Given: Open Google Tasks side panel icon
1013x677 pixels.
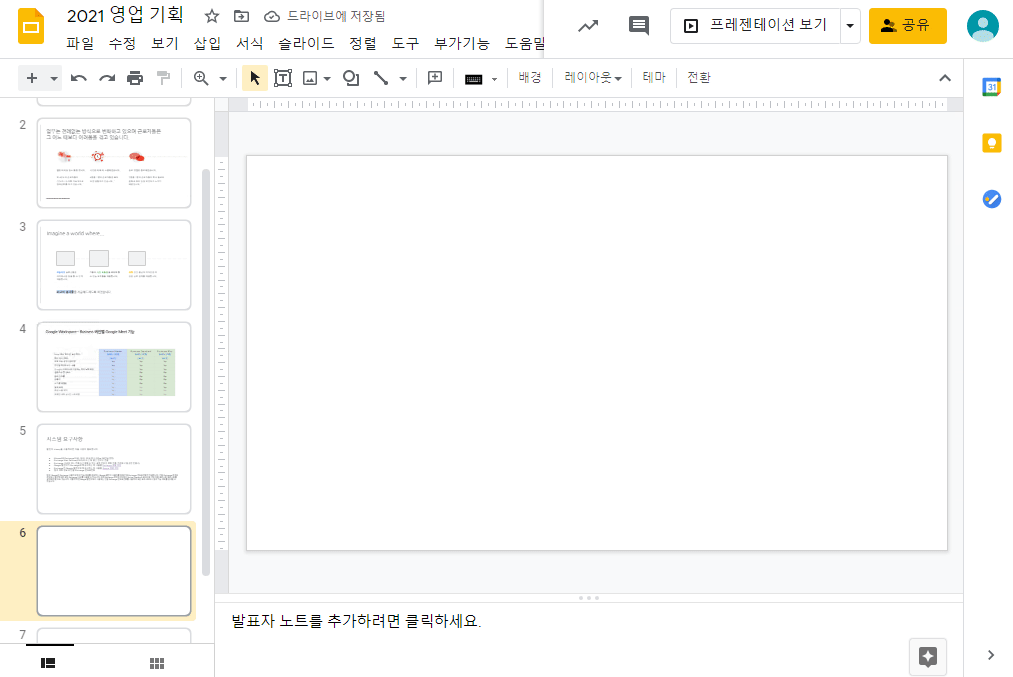Looking at the screenshot, I should [x=992, y=199].
